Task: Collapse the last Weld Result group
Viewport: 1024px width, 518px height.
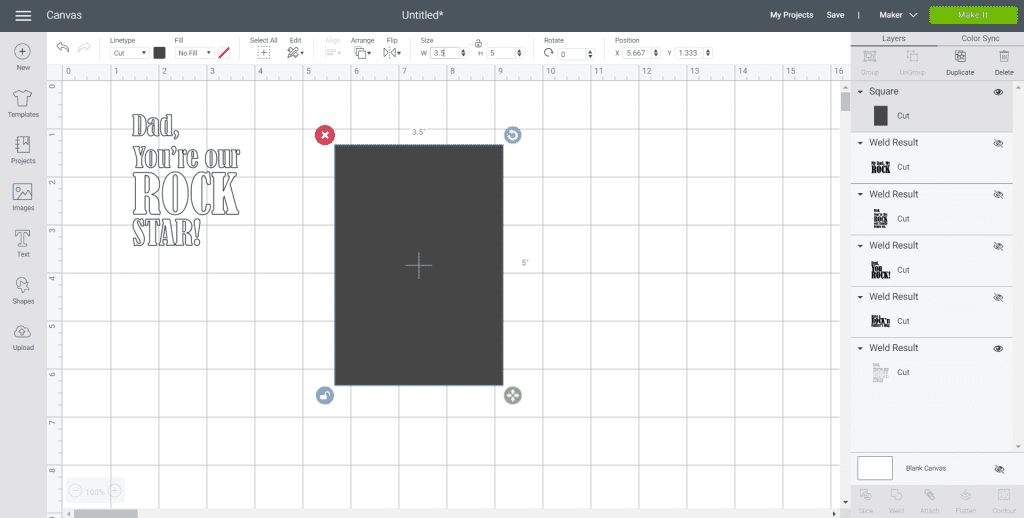Action: click(x=861, y=349)
